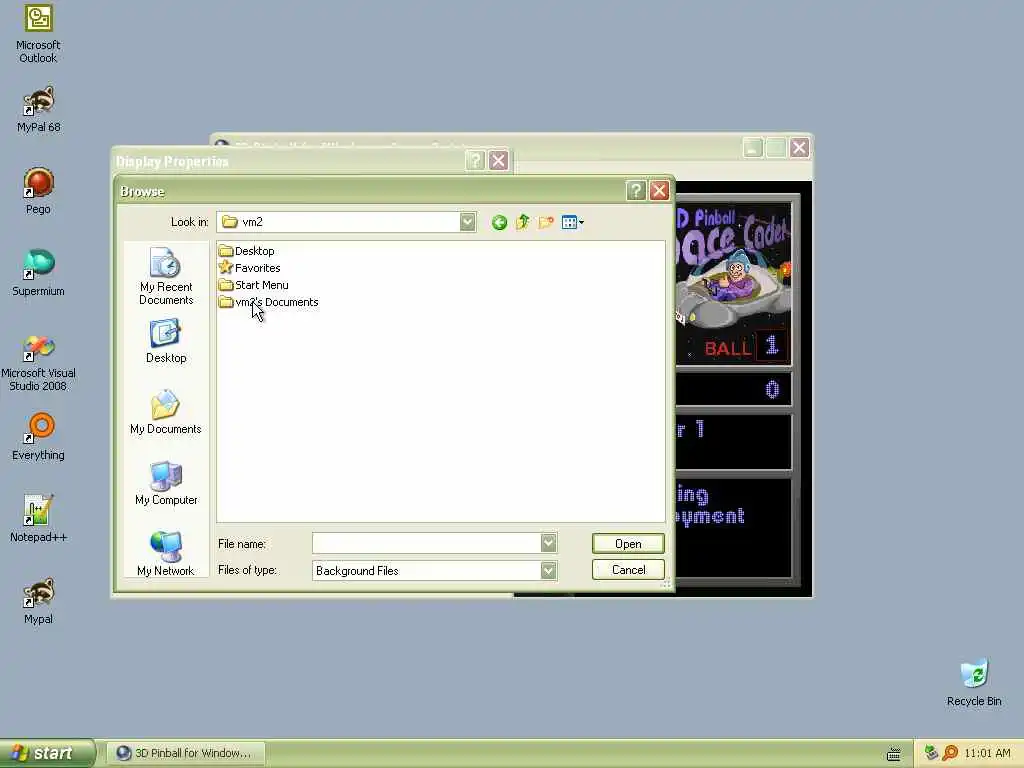
Task: Close the 3D Pinball window
Action: coord(799,148)
